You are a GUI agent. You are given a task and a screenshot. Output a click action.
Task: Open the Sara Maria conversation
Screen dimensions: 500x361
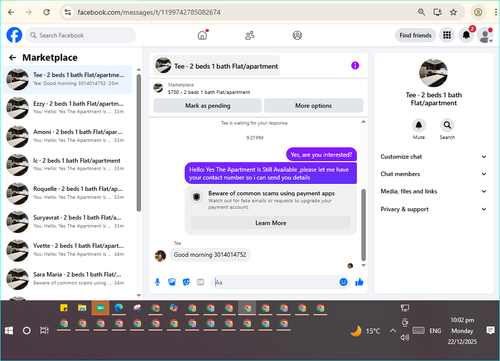[68, 279]
